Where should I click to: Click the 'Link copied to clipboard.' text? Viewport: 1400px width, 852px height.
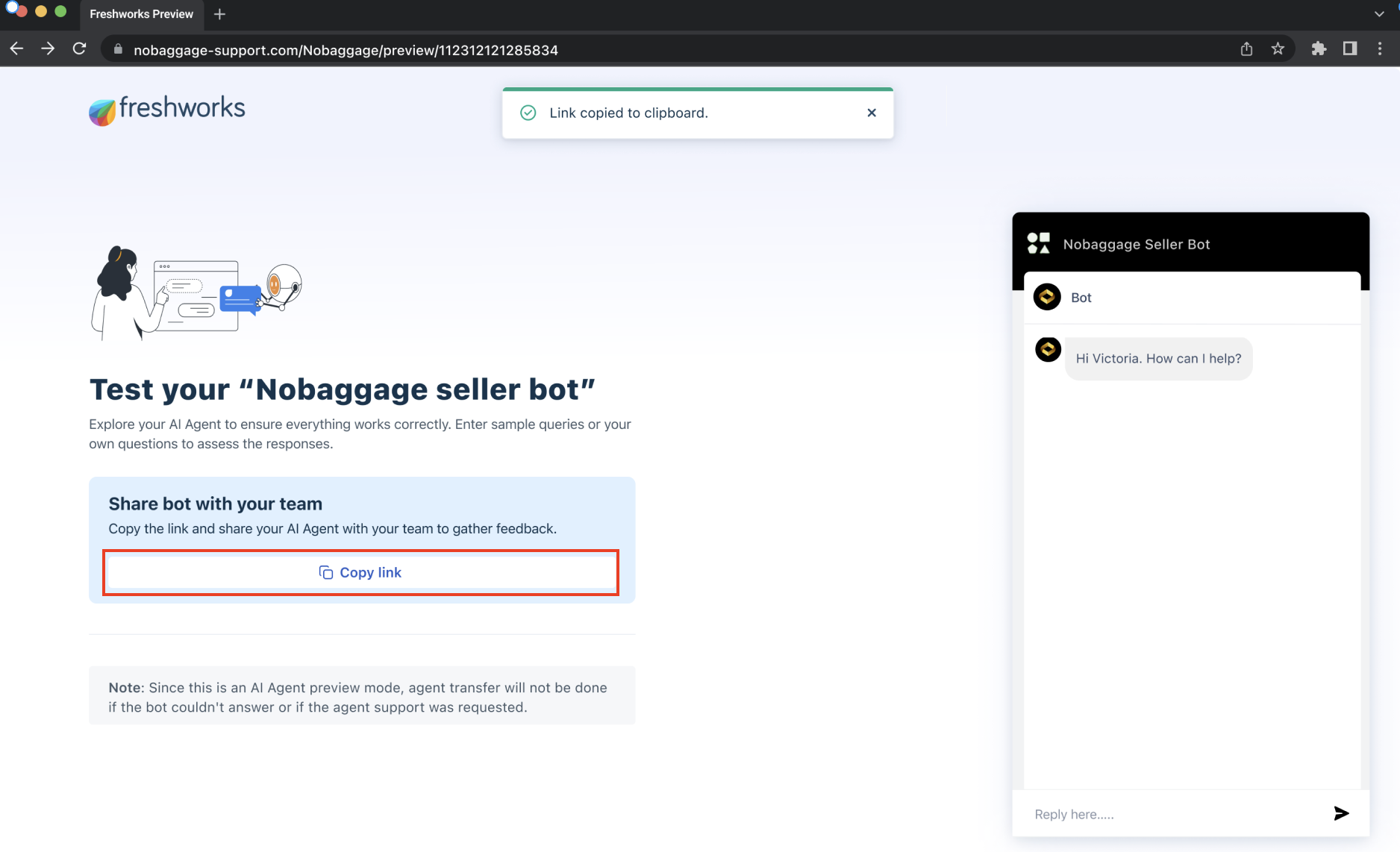tap(628, 113)
